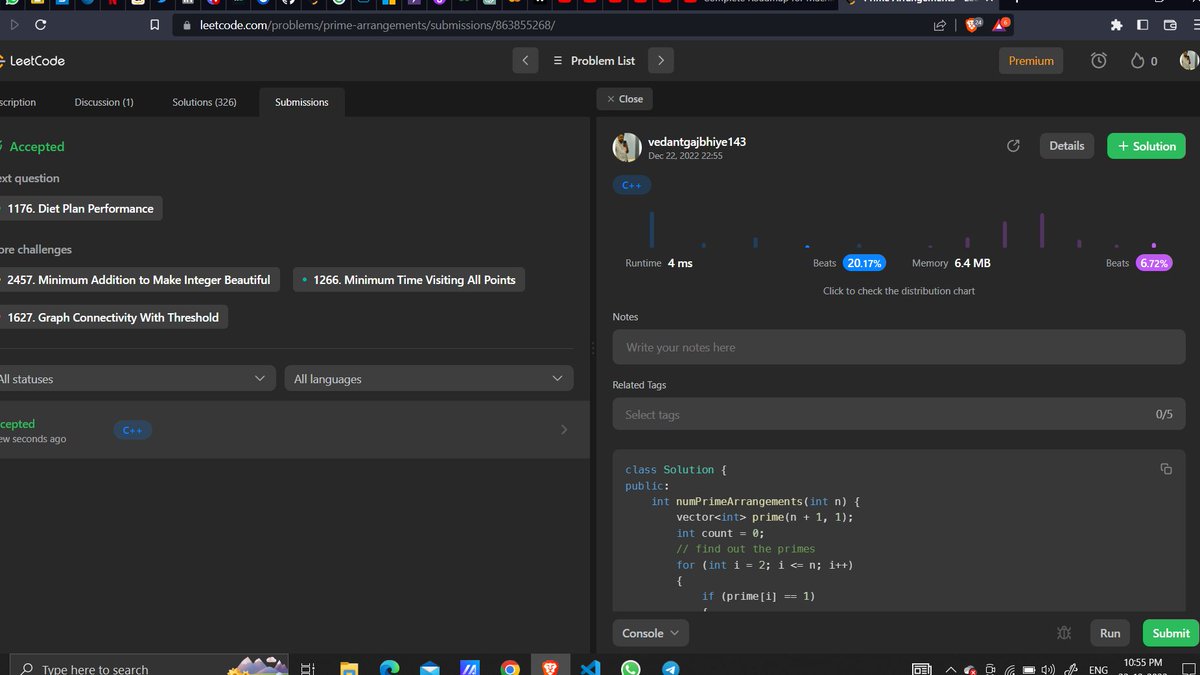1200x675 pixels.
Task: Open Google Chrome in the taskbar
Action: [510, 669]
